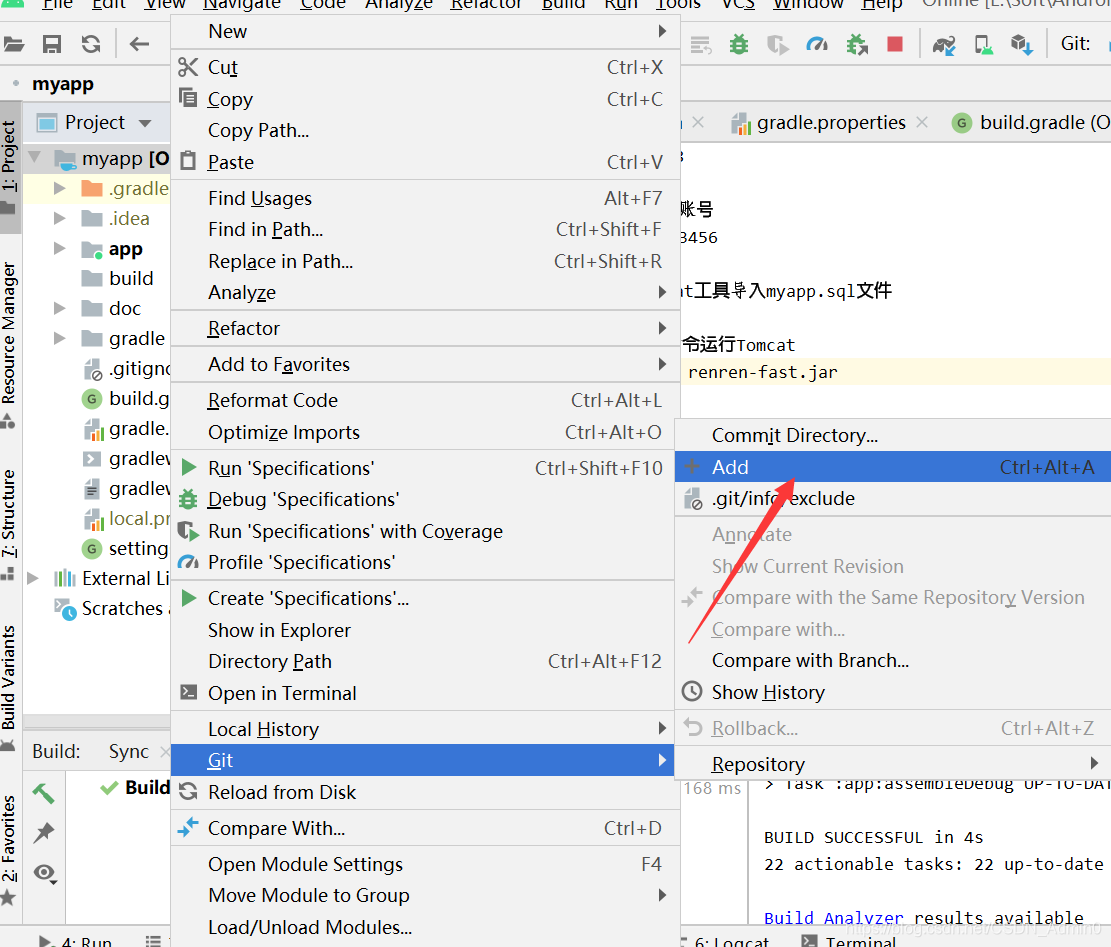
Task: Open the Profile 'Specifications' gauge icon
Action: point(189,562)
